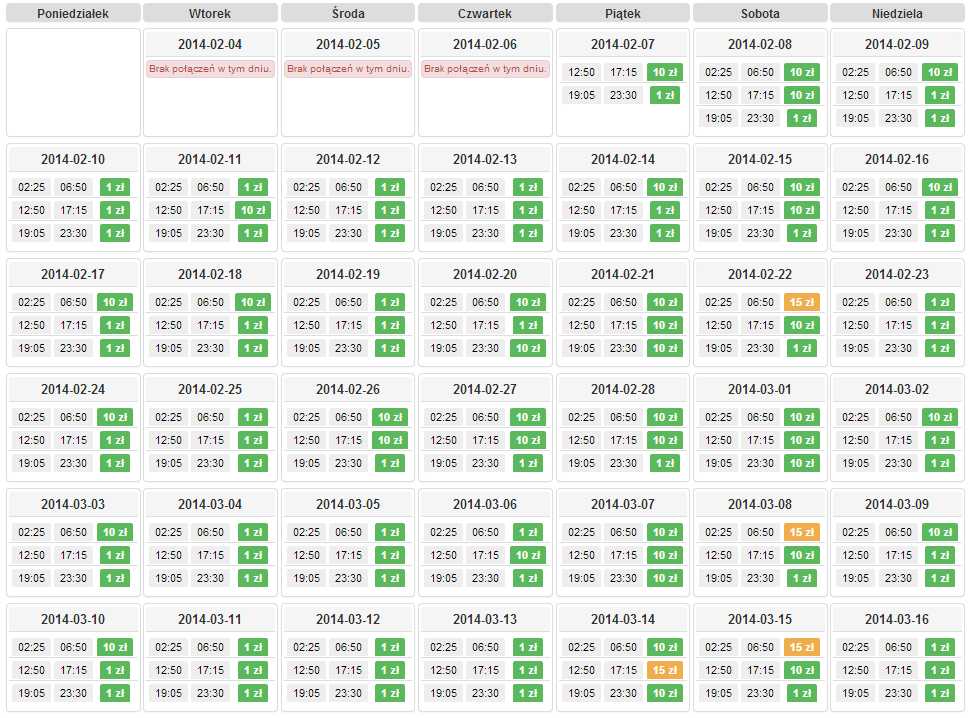Click price button for 02:25 on 2014-03-09

940,532
